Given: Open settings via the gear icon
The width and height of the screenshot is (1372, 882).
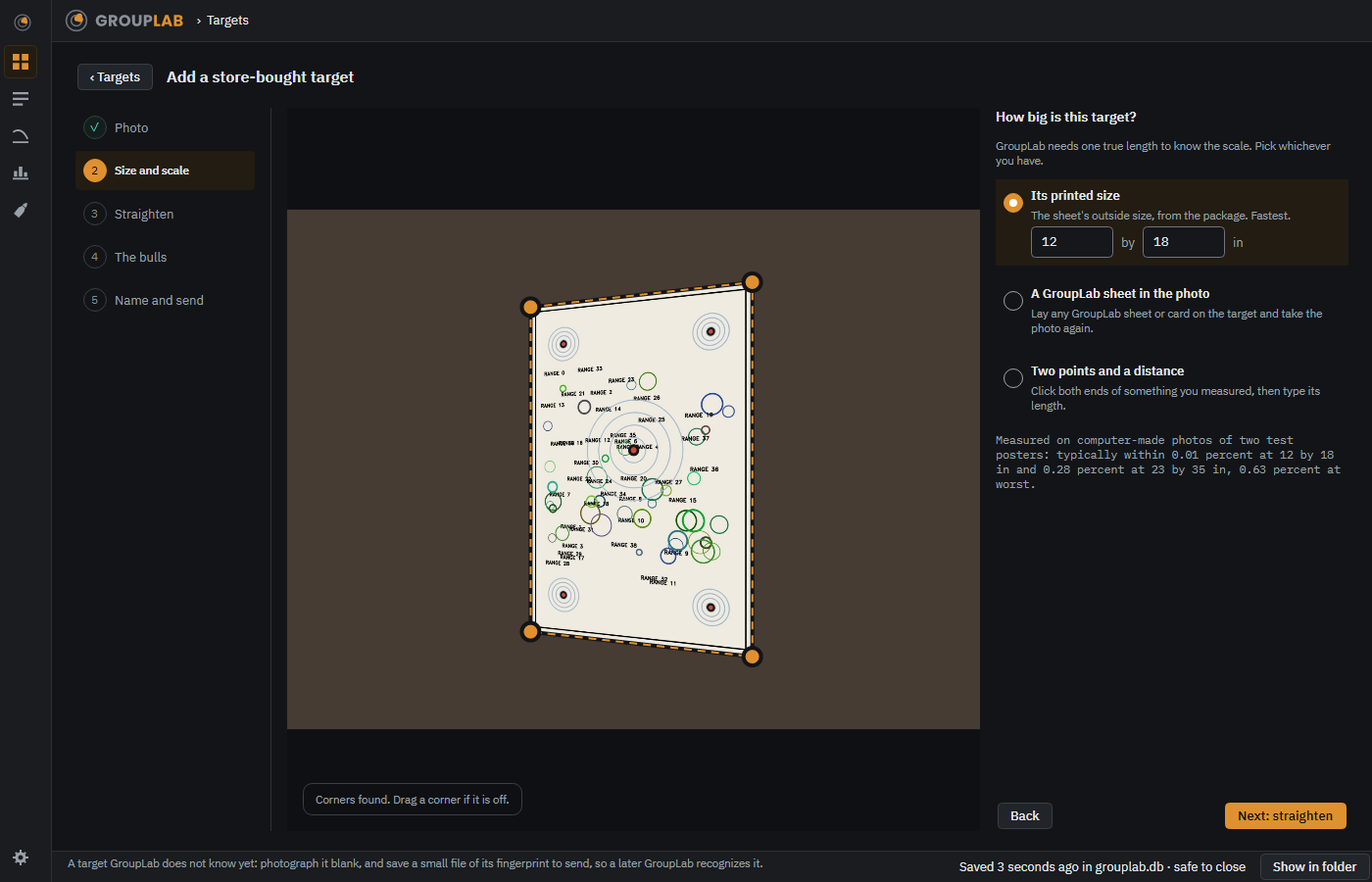Looking at the screenshot, I should click(x=21, y=857).
